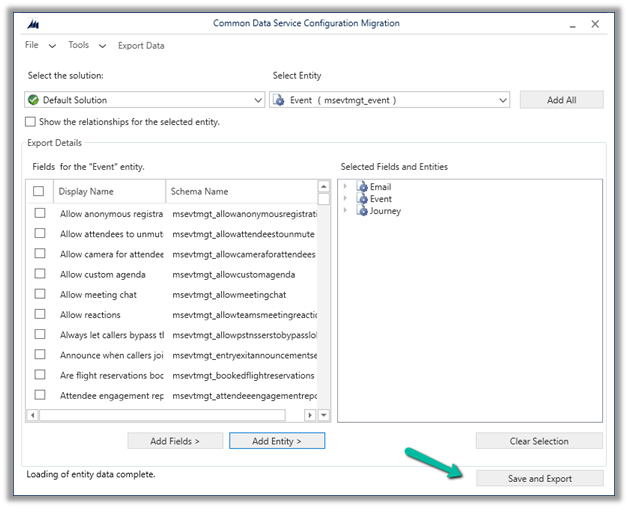Click the green checkmark icon beside Default Solution
The image size is (628, 508).
[34, 100]
